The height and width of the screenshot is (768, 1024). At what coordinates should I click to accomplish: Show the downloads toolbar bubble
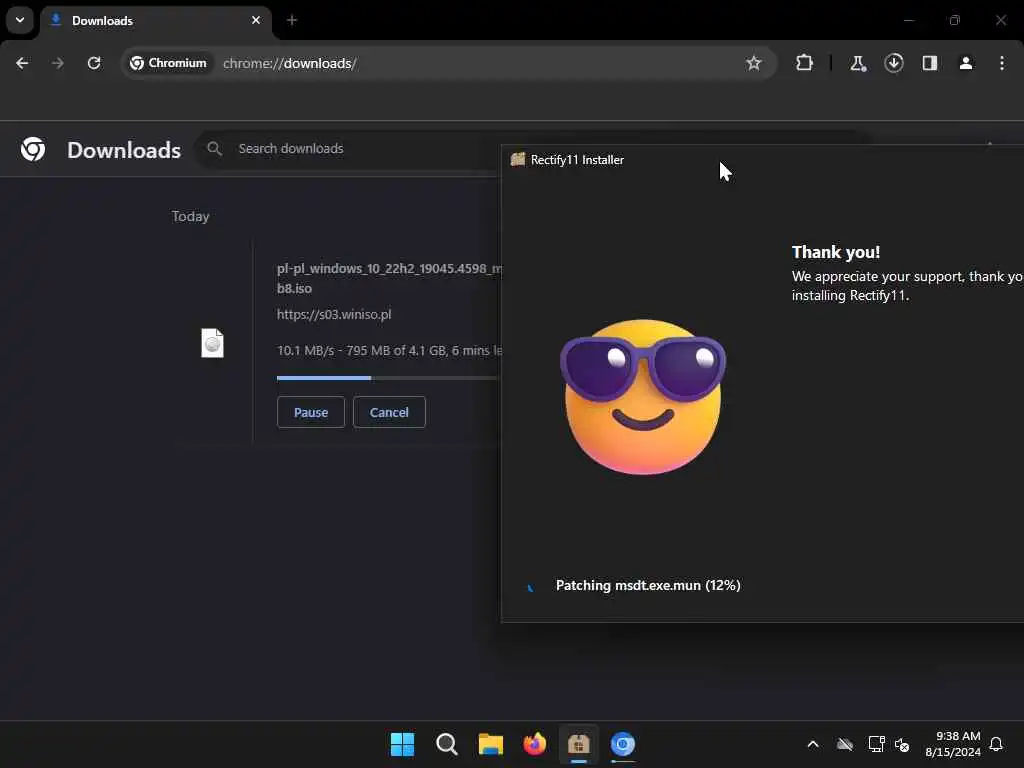(x=893, y=63)
